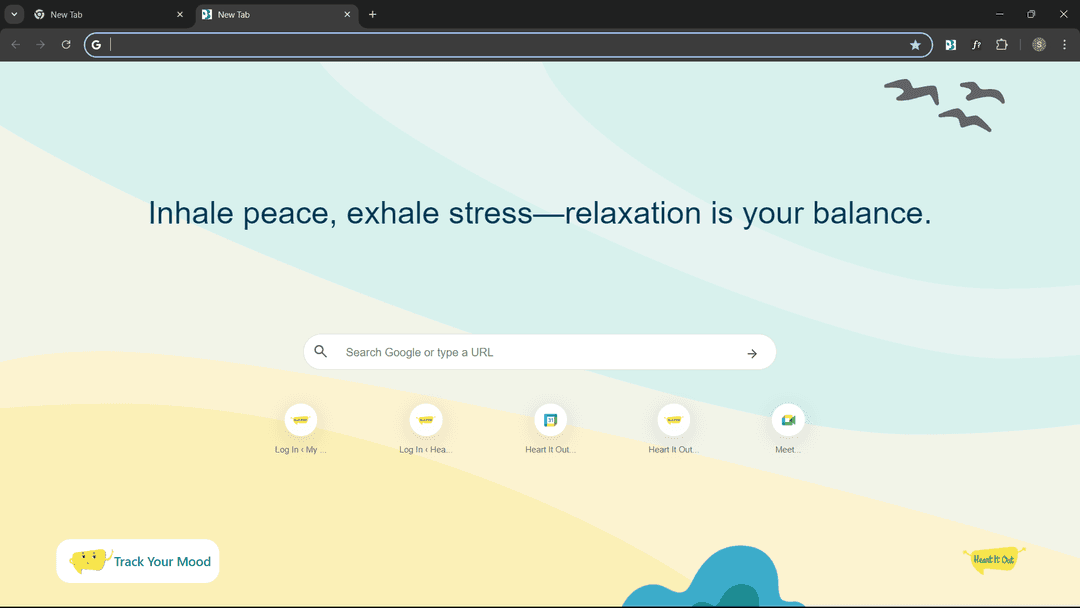This screenshot has width=1080, height=608.
Task: Open the Meet shortcut
Action: coord(788,429)
